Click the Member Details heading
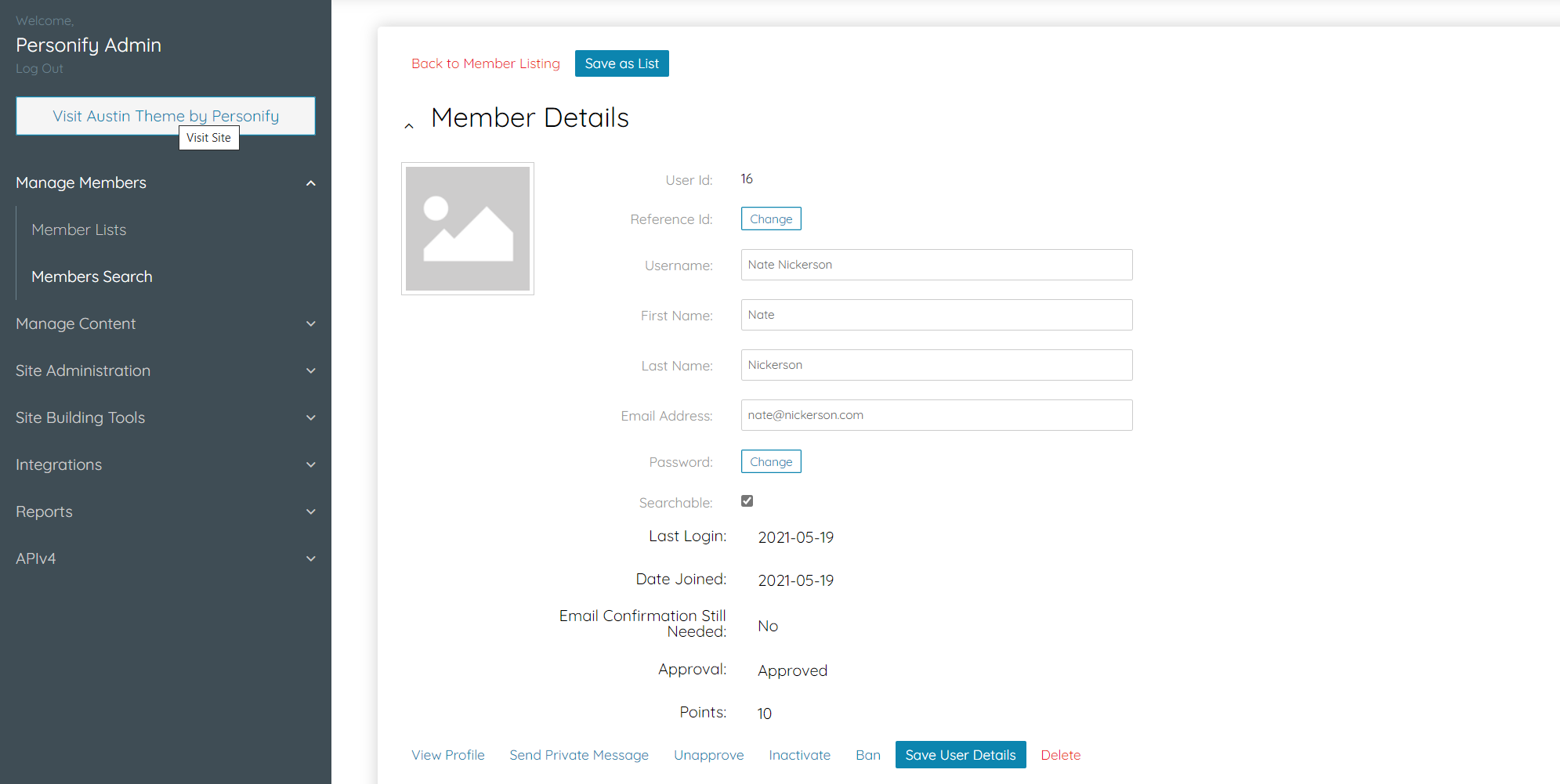This screenshot has width=1560, height=784. (x=530, y=117)
